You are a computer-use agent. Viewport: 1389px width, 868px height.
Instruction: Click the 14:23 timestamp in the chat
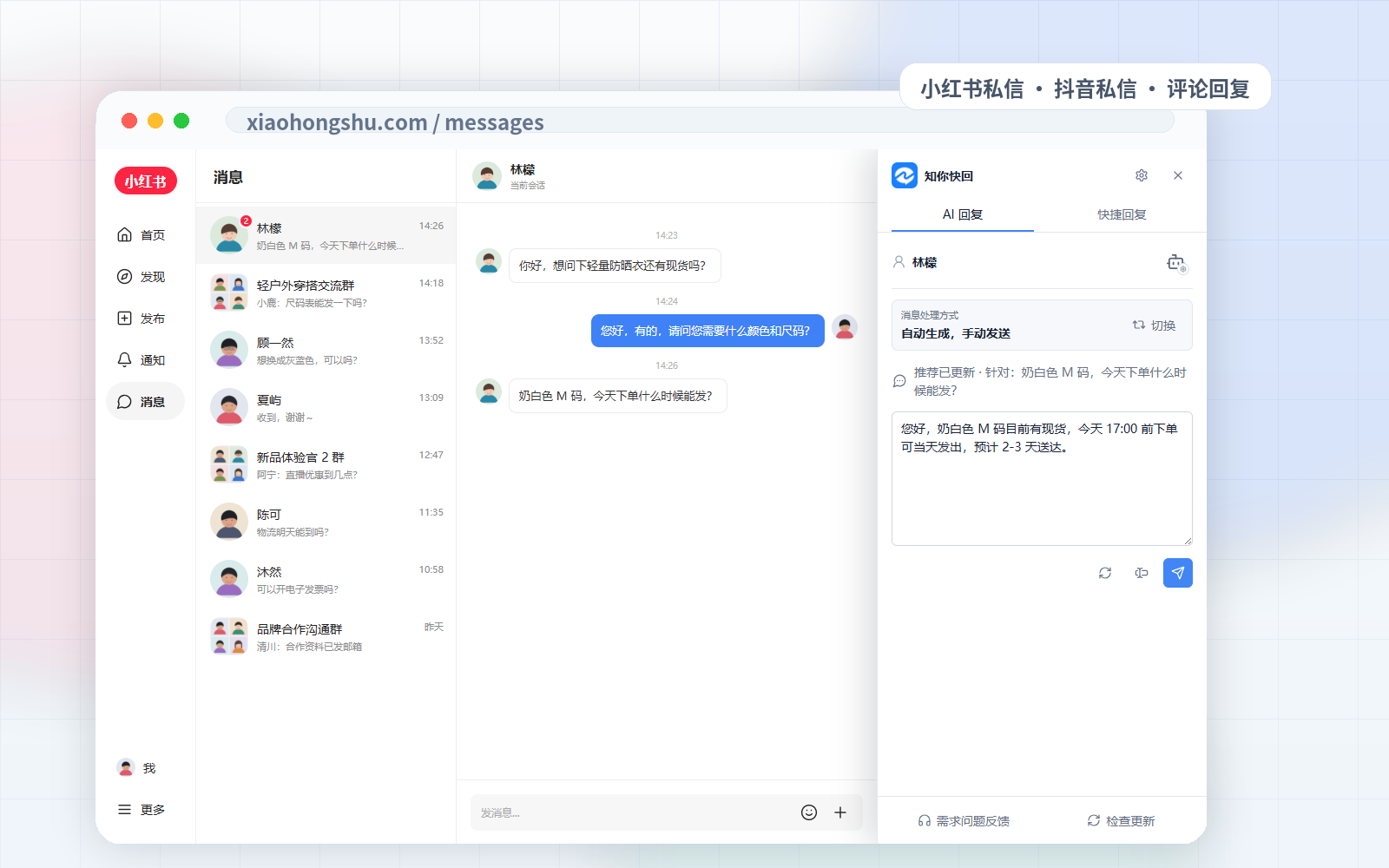click(x=667, y=235)
